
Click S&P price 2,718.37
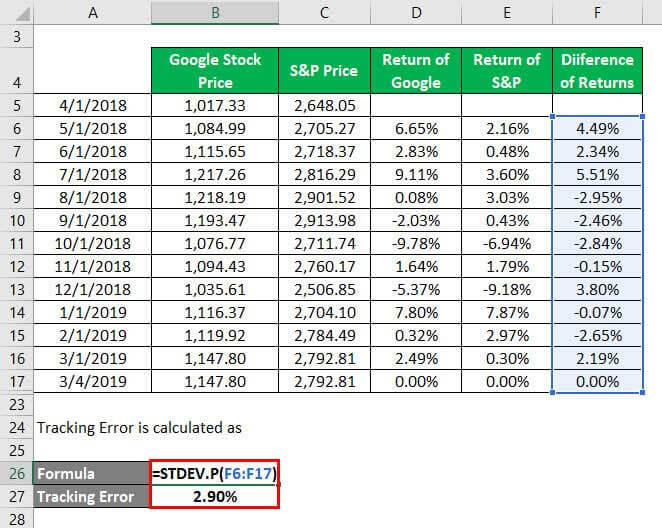click(x=324, y=151)
